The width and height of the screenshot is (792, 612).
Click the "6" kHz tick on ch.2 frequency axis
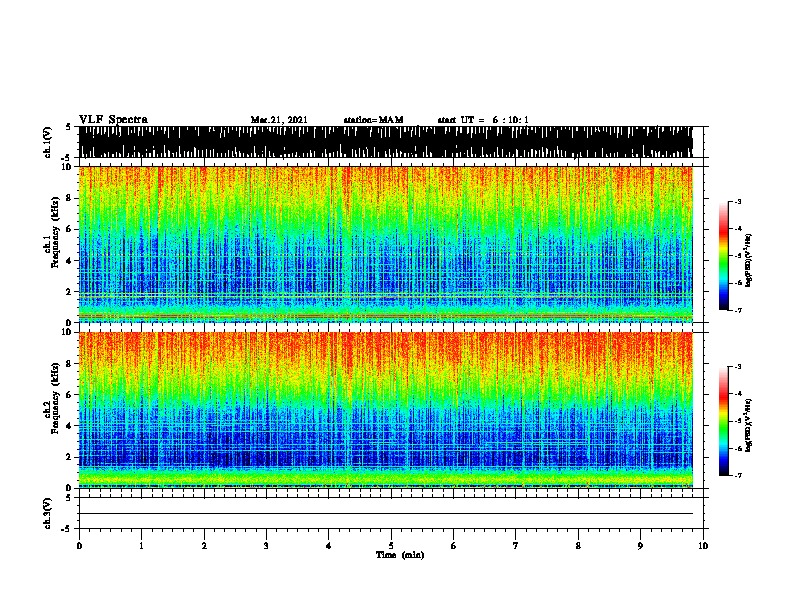click(70, 395)
